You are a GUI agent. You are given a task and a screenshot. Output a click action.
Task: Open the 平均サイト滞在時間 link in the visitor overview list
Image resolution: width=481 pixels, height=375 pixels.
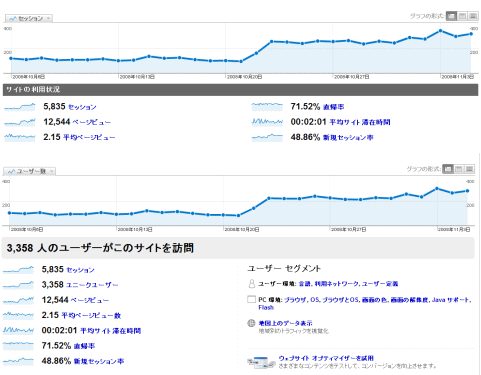[x=111, y=331]
